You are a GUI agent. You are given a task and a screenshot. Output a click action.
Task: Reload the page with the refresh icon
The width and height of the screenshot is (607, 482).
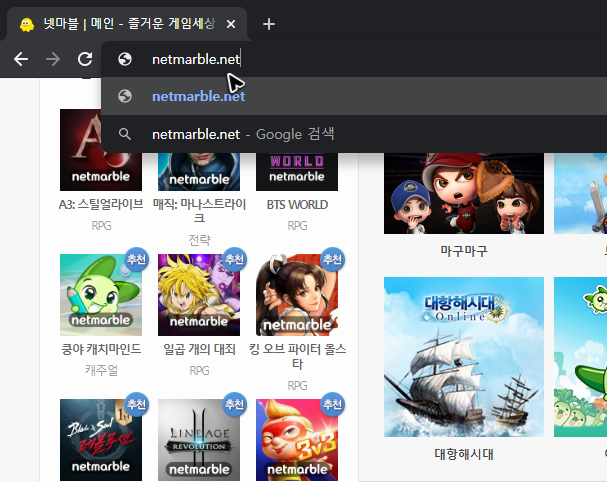85,59
